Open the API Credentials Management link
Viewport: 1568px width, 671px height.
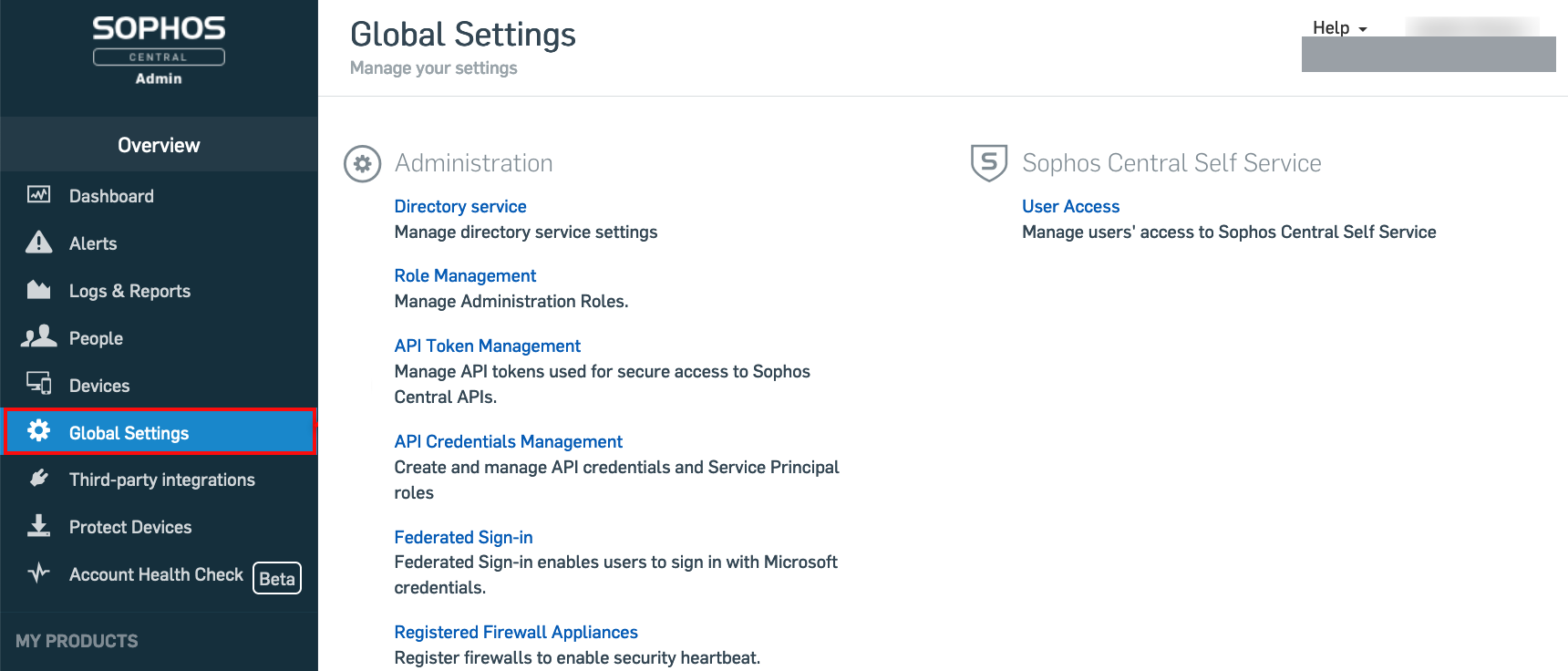[x=508, y=442]
